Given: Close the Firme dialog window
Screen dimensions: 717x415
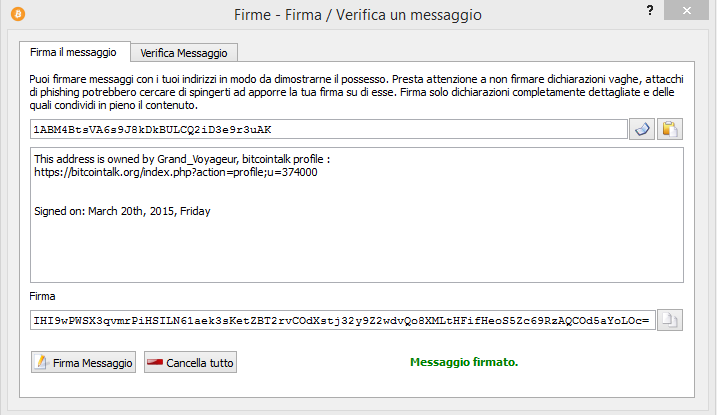Looking at the screenshot, I should click(x=686, y=10).
